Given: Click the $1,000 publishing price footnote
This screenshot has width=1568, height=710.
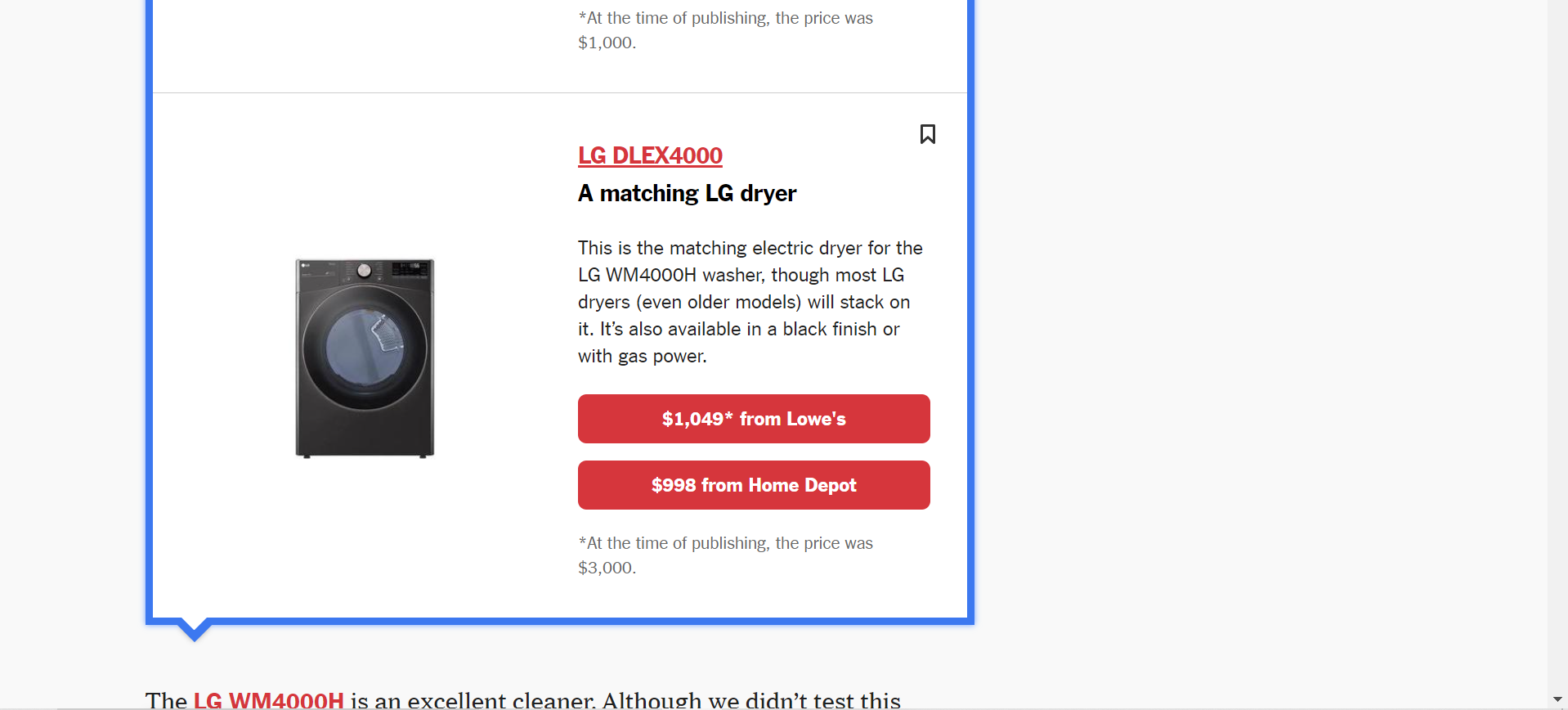Looking at the screenshot, I should (x=725, y=30).
